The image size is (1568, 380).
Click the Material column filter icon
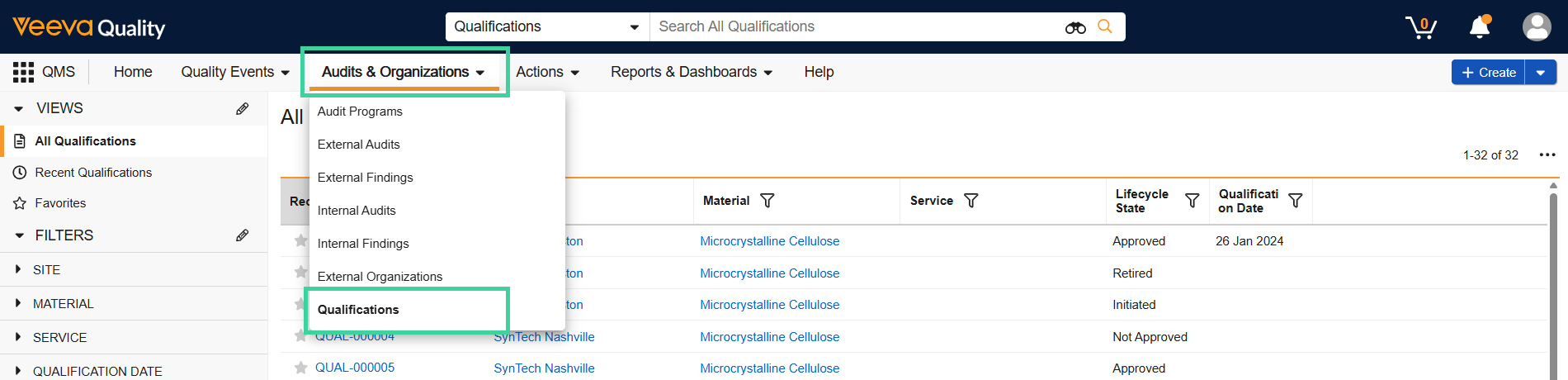767,201
